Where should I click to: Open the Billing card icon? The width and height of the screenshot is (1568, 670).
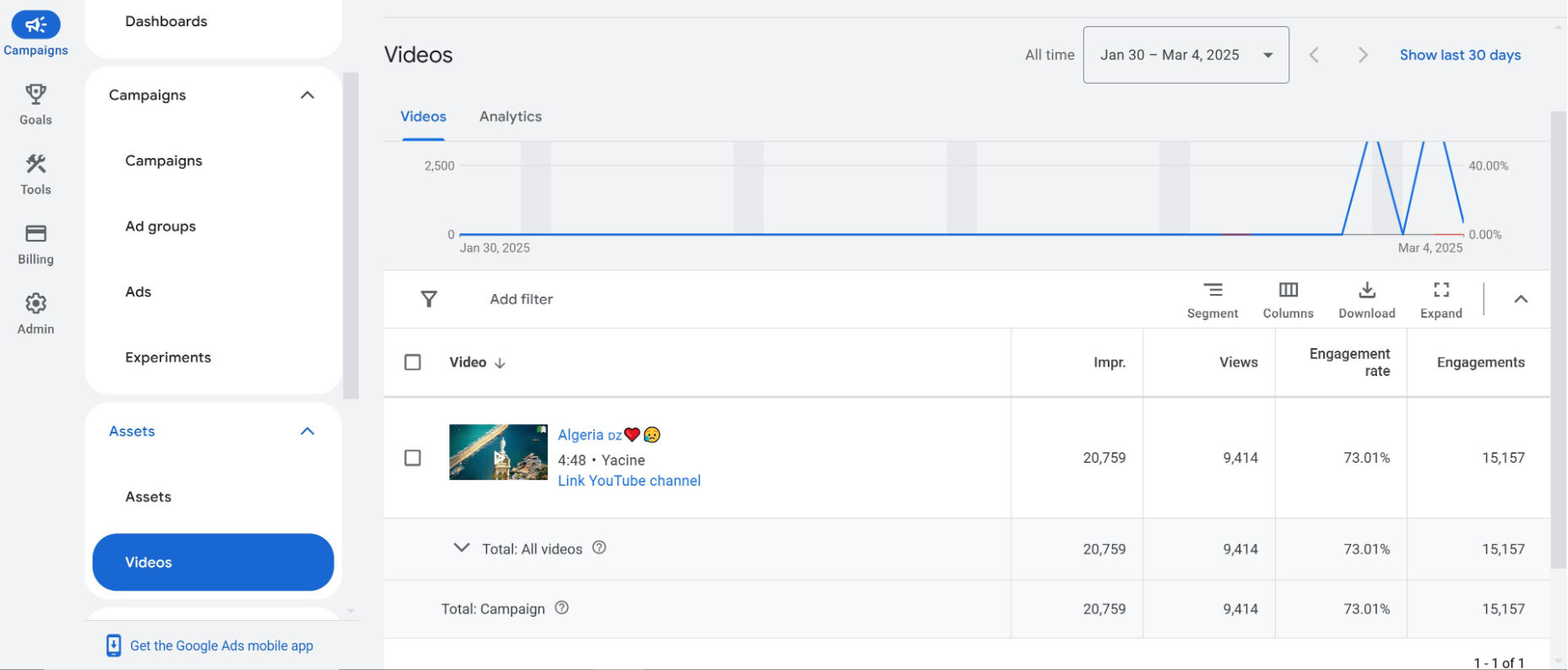tap(35, 234)
